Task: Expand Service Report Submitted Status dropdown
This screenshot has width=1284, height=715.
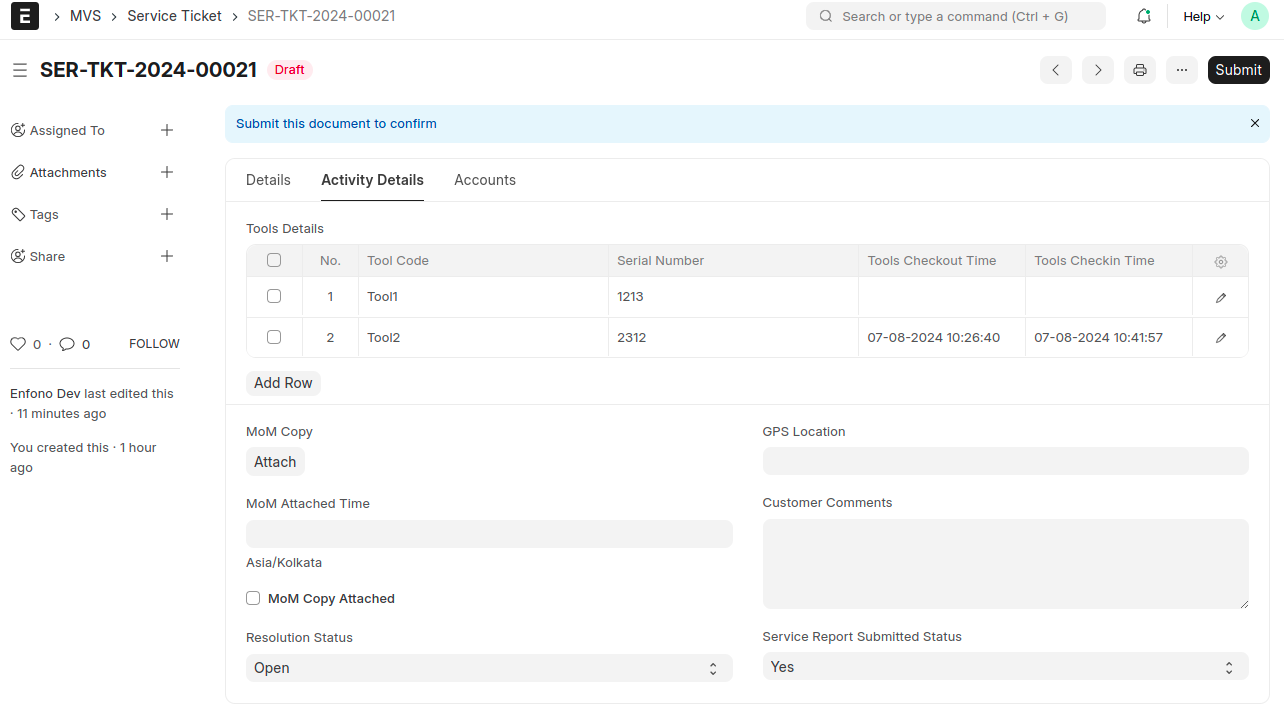Action: [1005, 667]
